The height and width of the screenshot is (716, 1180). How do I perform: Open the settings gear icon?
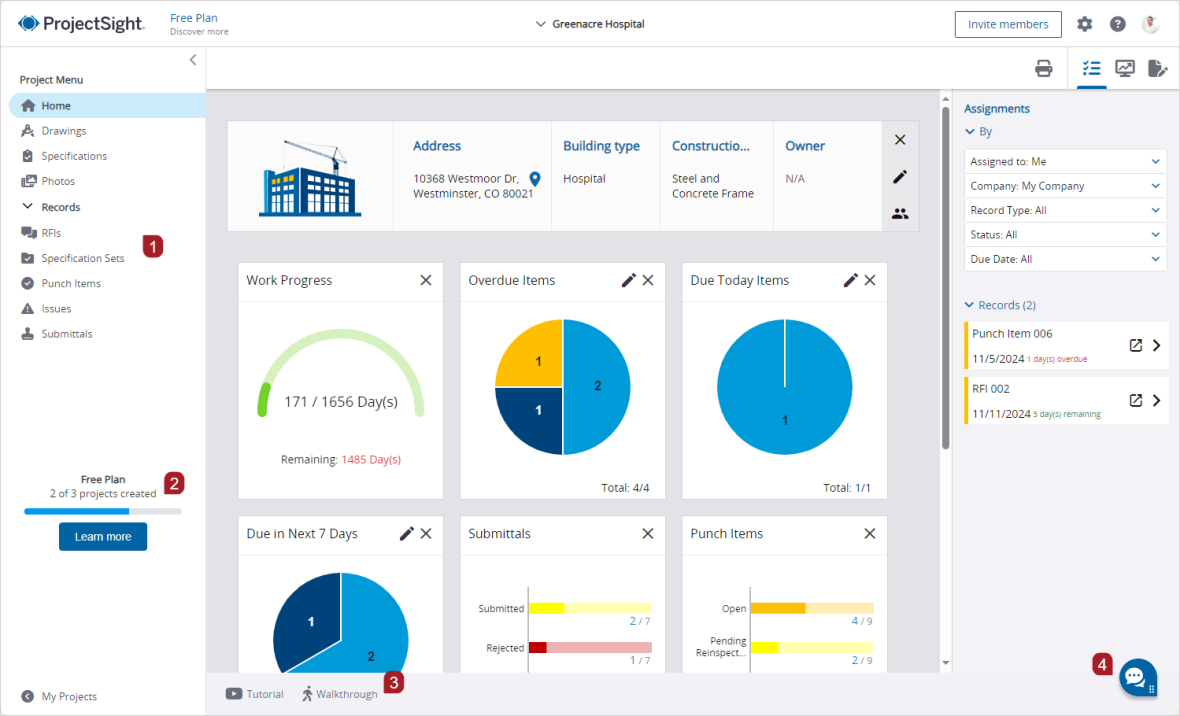coord(1084,24)
